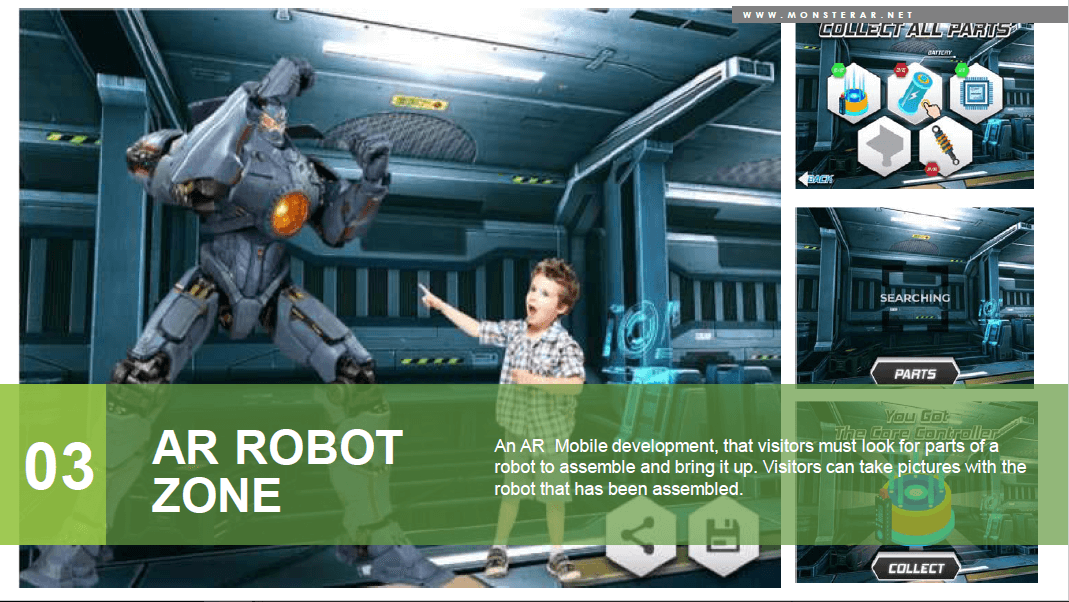Image resolution: width=1069 pixels, height=602 pixels.
Task: Open the PARTS button on searching screen
Action: click(915, 373)
